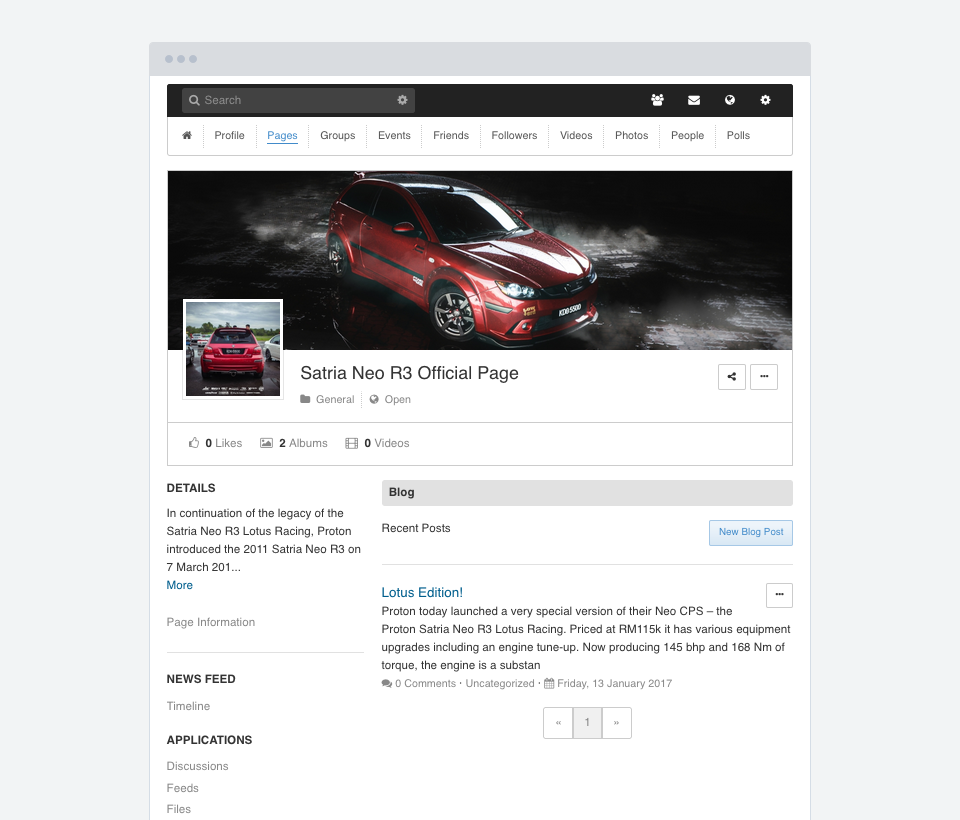This screenshot has height=820, width=960.
Task: View the 2 Albums link
Action: [x=295, y=443]
